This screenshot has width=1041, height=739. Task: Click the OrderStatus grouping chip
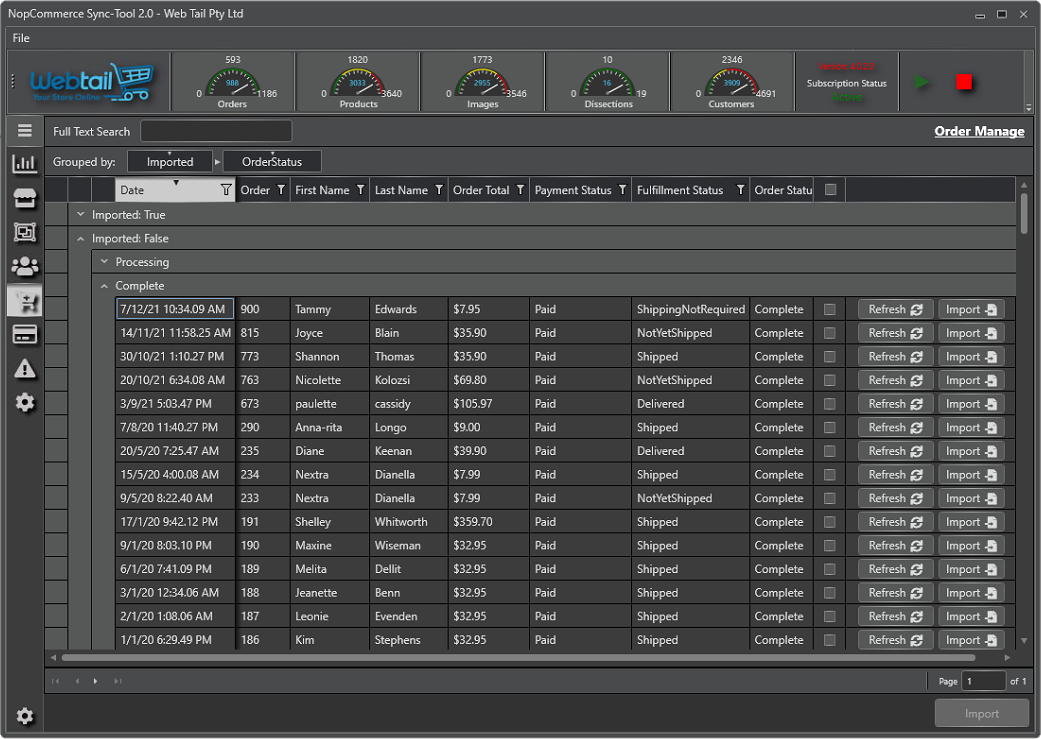coord(272,161)
